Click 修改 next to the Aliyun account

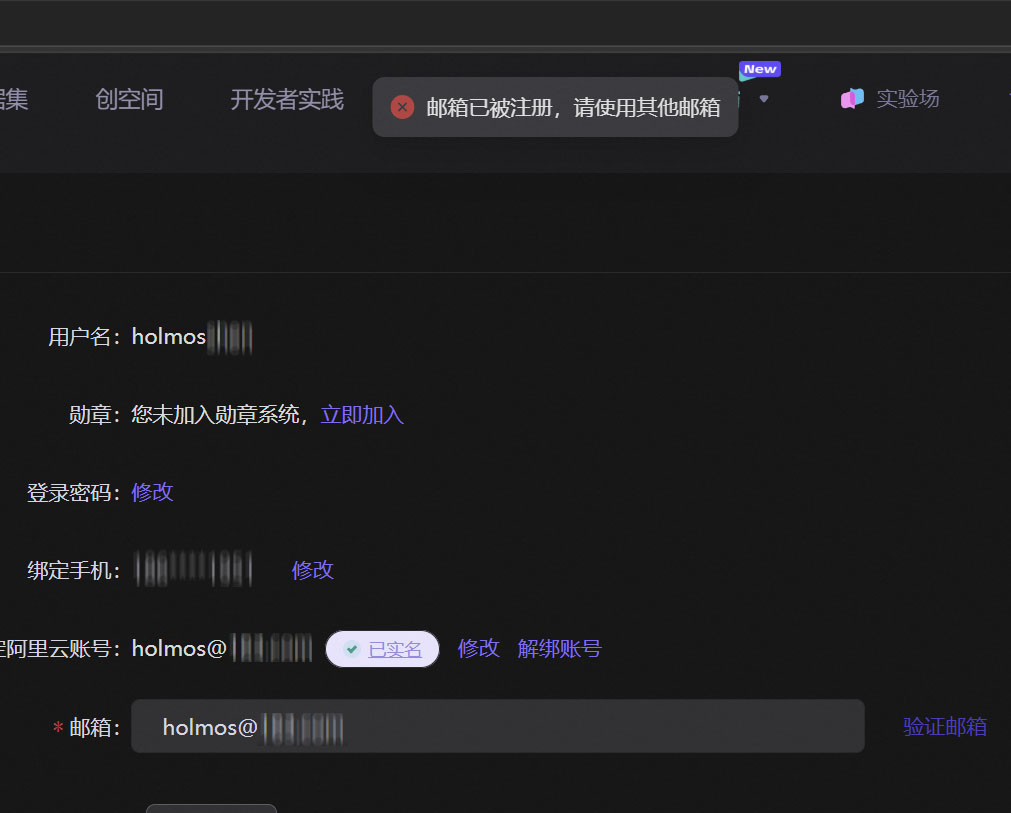(x=478, y=648)
